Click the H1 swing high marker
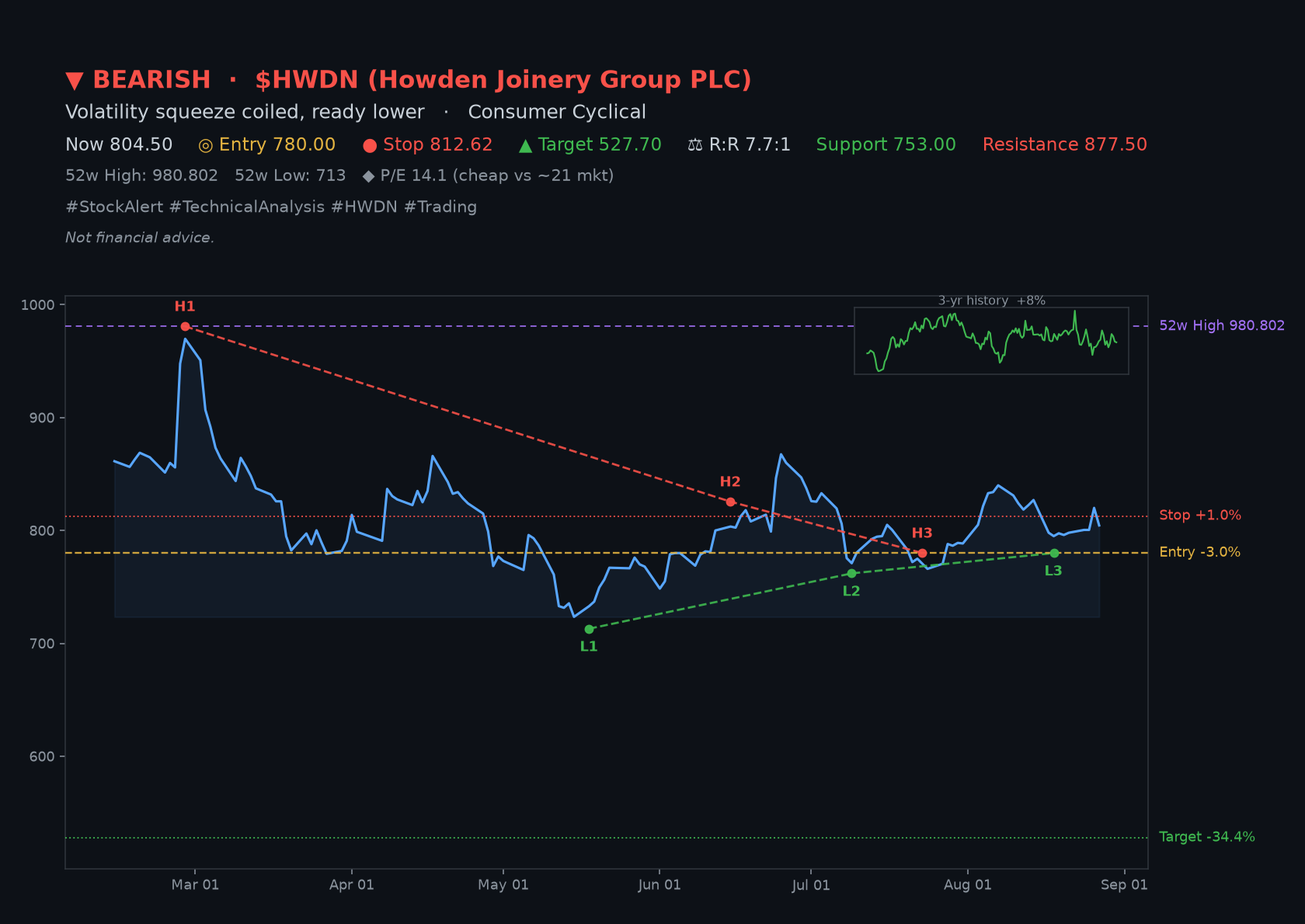Screen dimensions: 1305x924 point(185,326)
